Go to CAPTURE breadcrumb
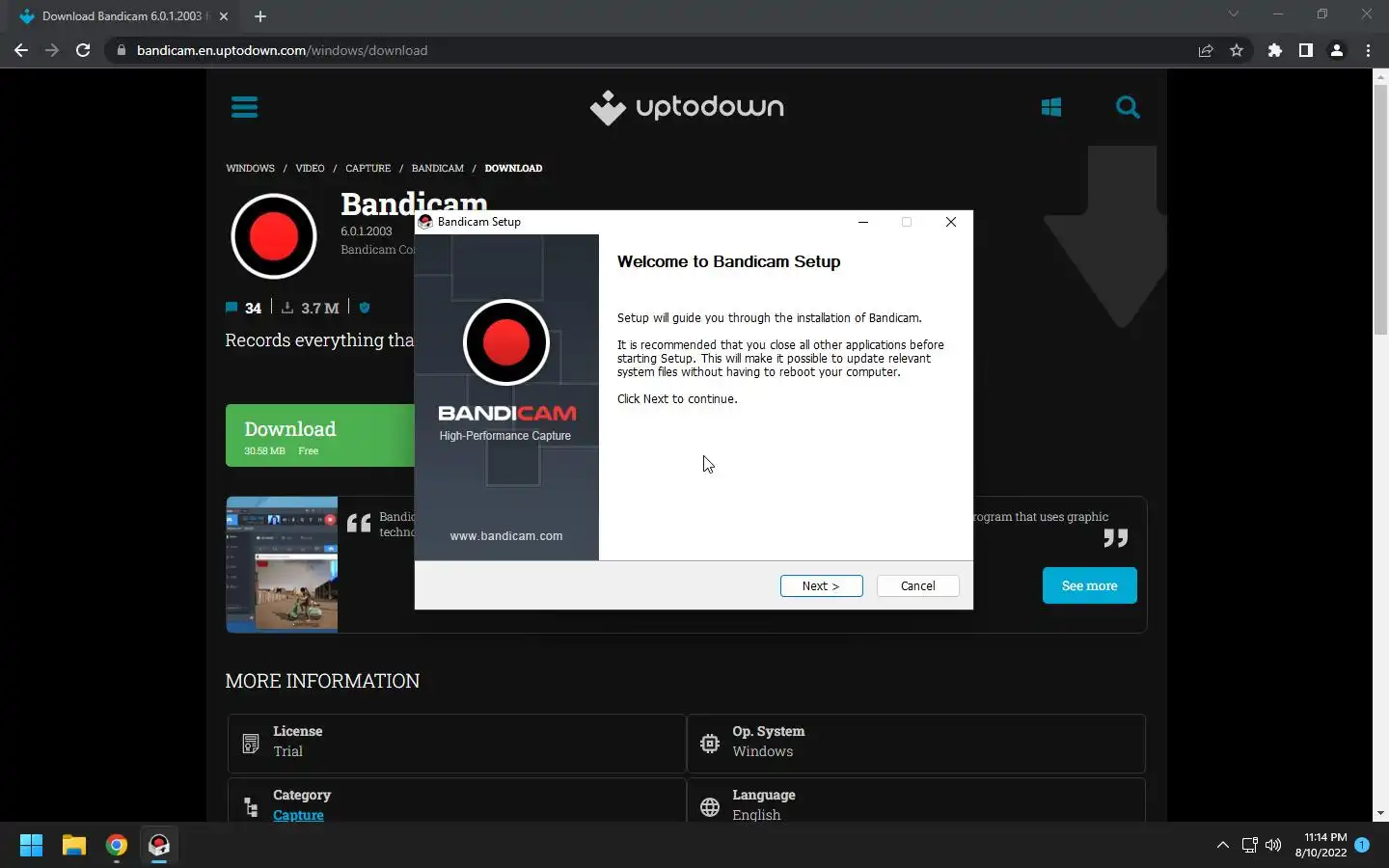1389x868 pixels. (368, 168)
